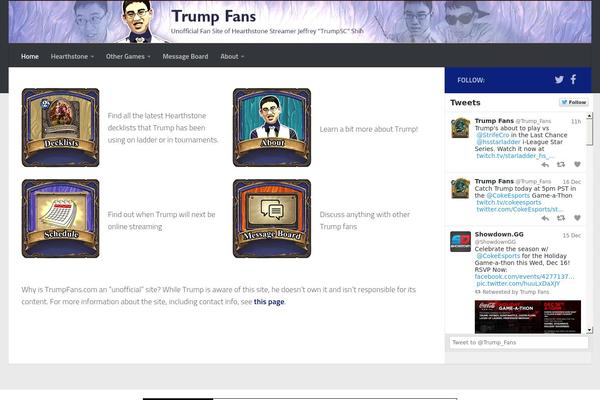Open the Showdown.GG account name
The height and width of the screenshot is (400, 600).
coord(499,234)
